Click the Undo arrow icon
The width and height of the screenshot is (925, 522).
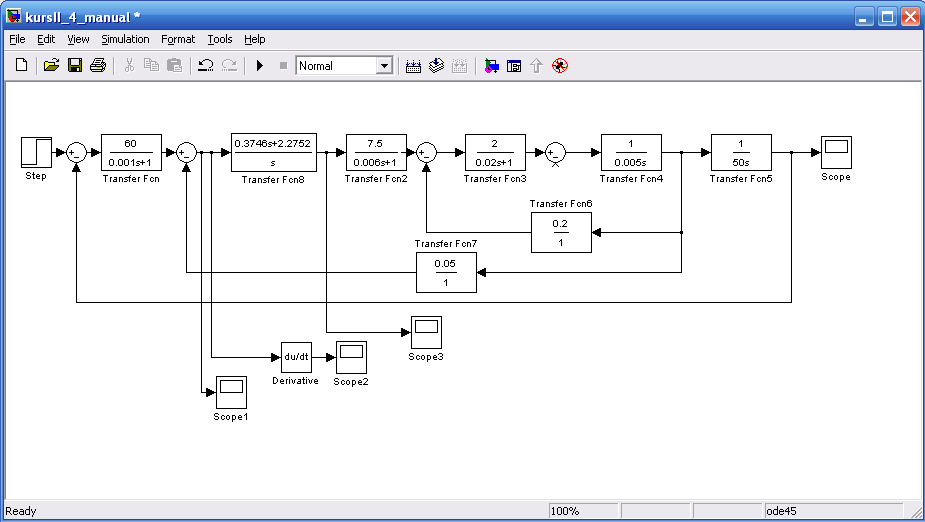(x=205, y=66)
